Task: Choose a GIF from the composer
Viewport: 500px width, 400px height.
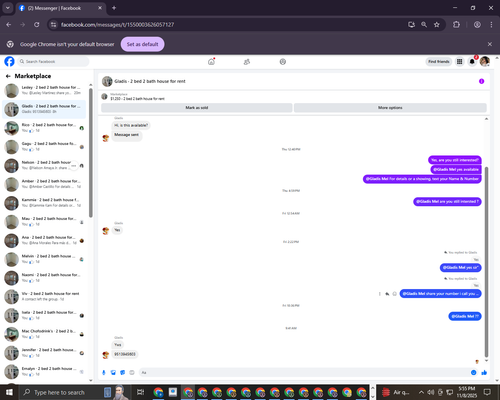Action: 132,372
